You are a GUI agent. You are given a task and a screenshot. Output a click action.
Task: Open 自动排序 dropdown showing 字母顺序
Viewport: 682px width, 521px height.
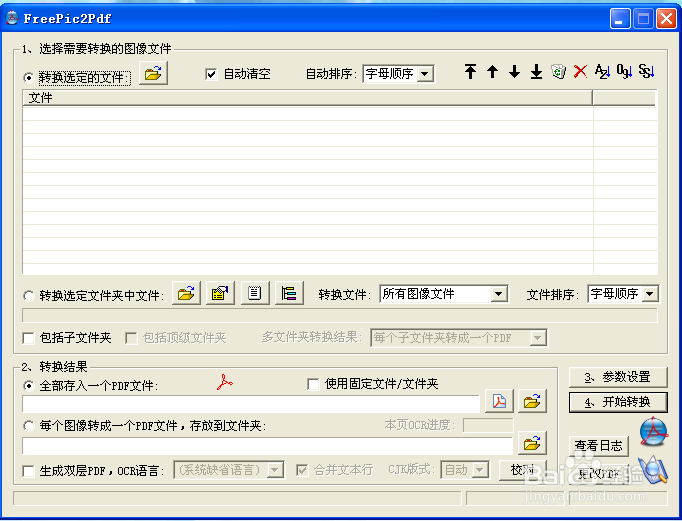(x=398, y=73)
